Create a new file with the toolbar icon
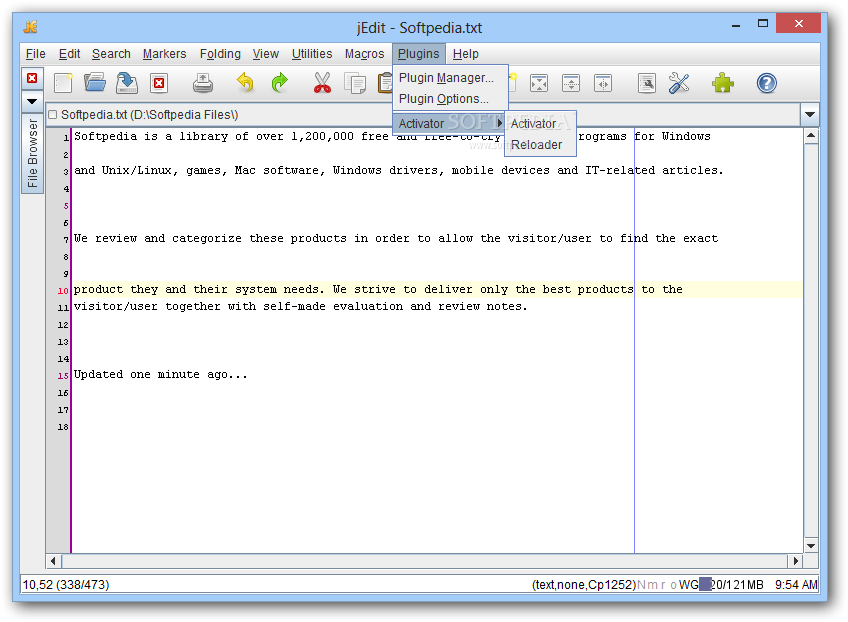 (x=63, y=83)
